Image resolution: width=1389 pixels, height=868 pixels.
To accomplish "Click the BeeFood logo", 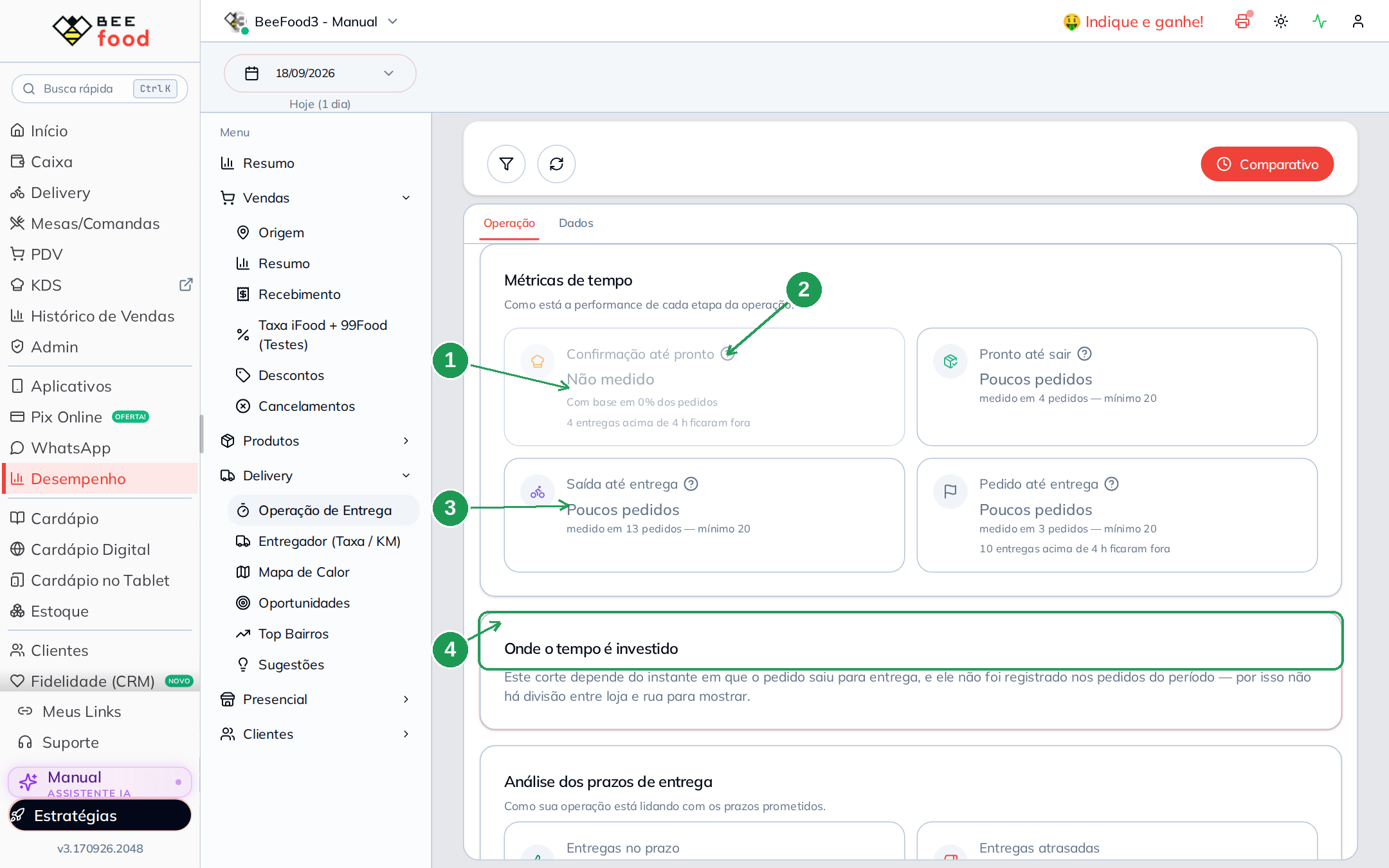I will pos(100,31).
